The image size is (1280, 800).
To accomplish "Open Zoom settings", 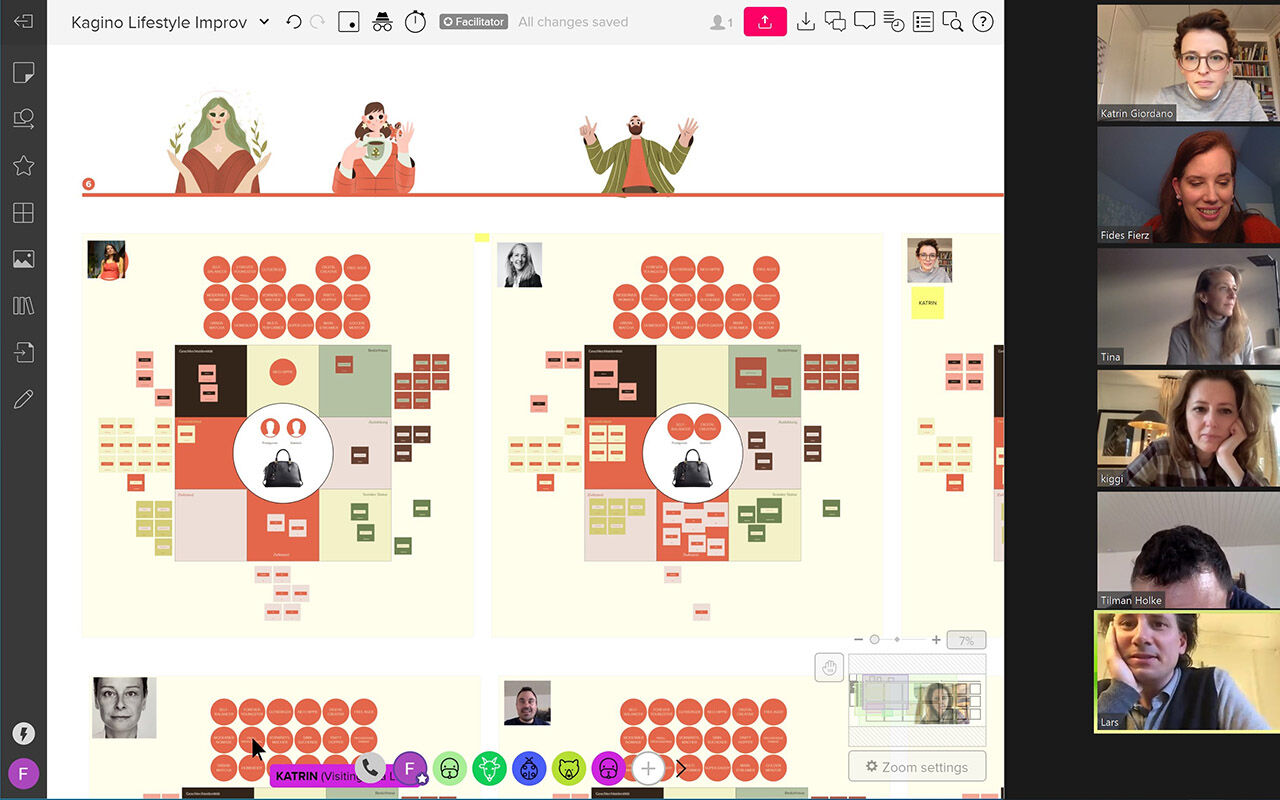I will pyautogui.click(x=917, y=767).
